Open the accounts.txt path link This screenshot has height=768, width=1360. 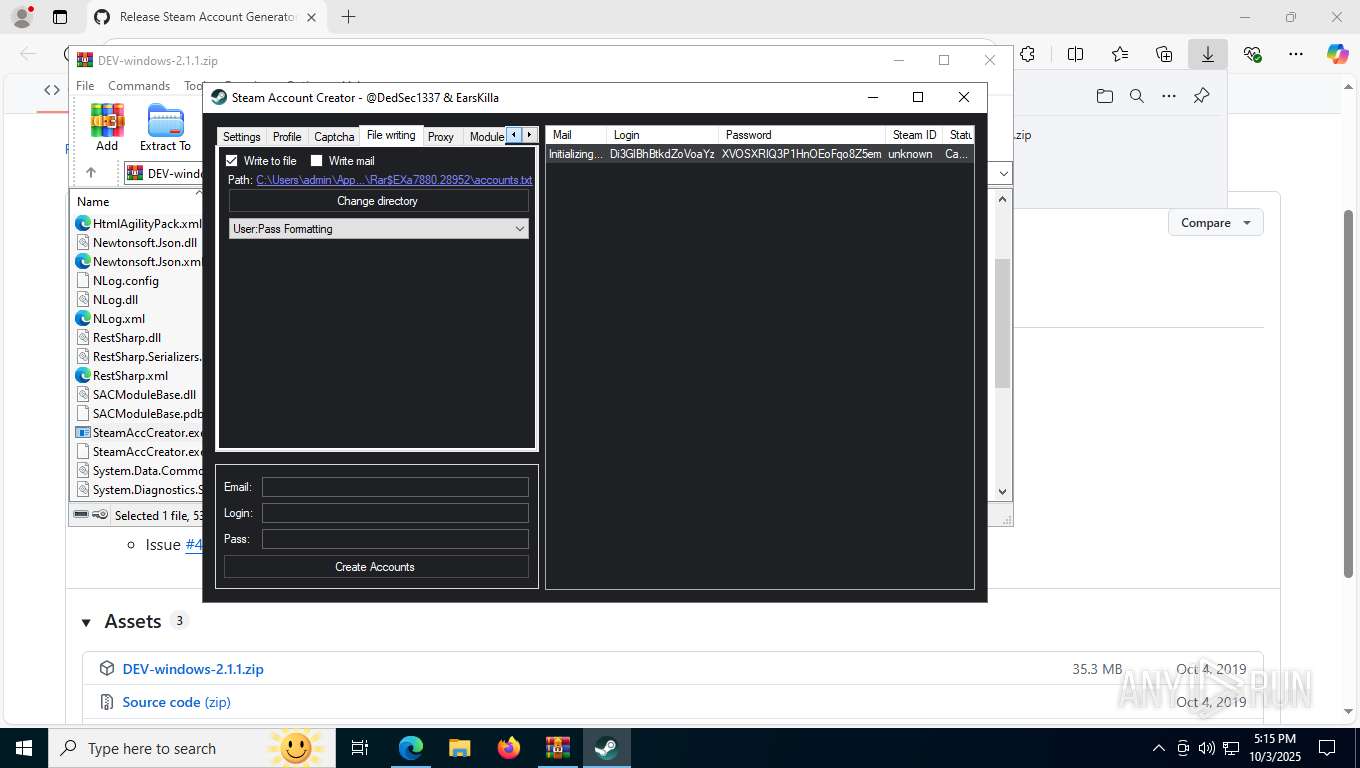(x=394, y=180)
